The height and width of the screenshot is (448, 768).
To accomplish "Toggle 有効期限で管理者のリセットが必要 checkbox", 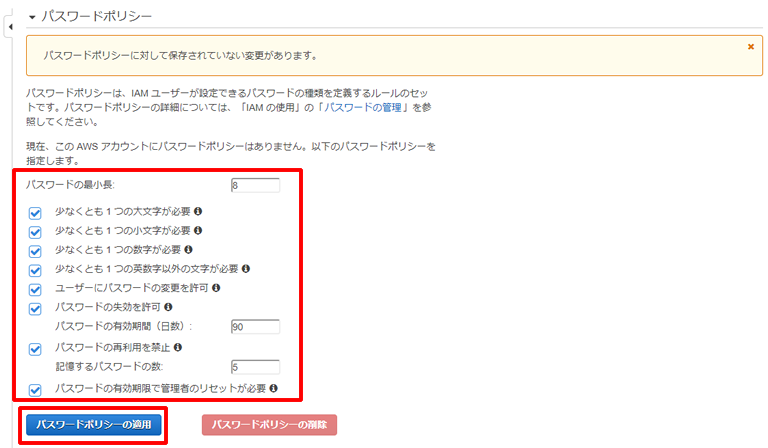I will pos(35,390).
